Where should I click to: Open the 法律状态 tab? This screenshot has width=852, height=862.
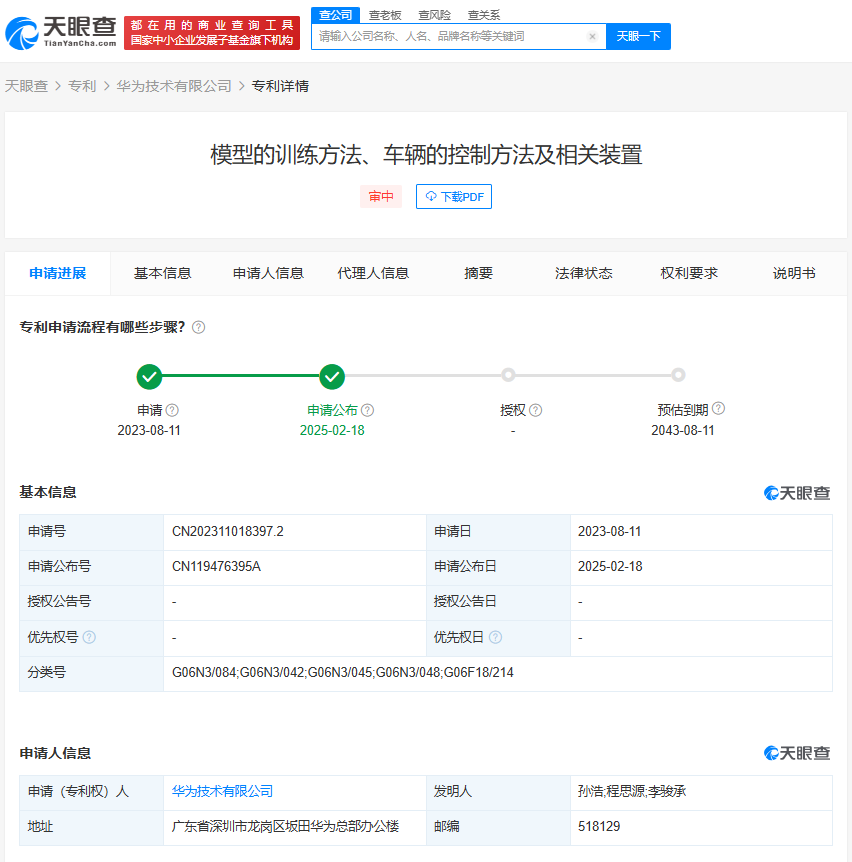point(584,273)
